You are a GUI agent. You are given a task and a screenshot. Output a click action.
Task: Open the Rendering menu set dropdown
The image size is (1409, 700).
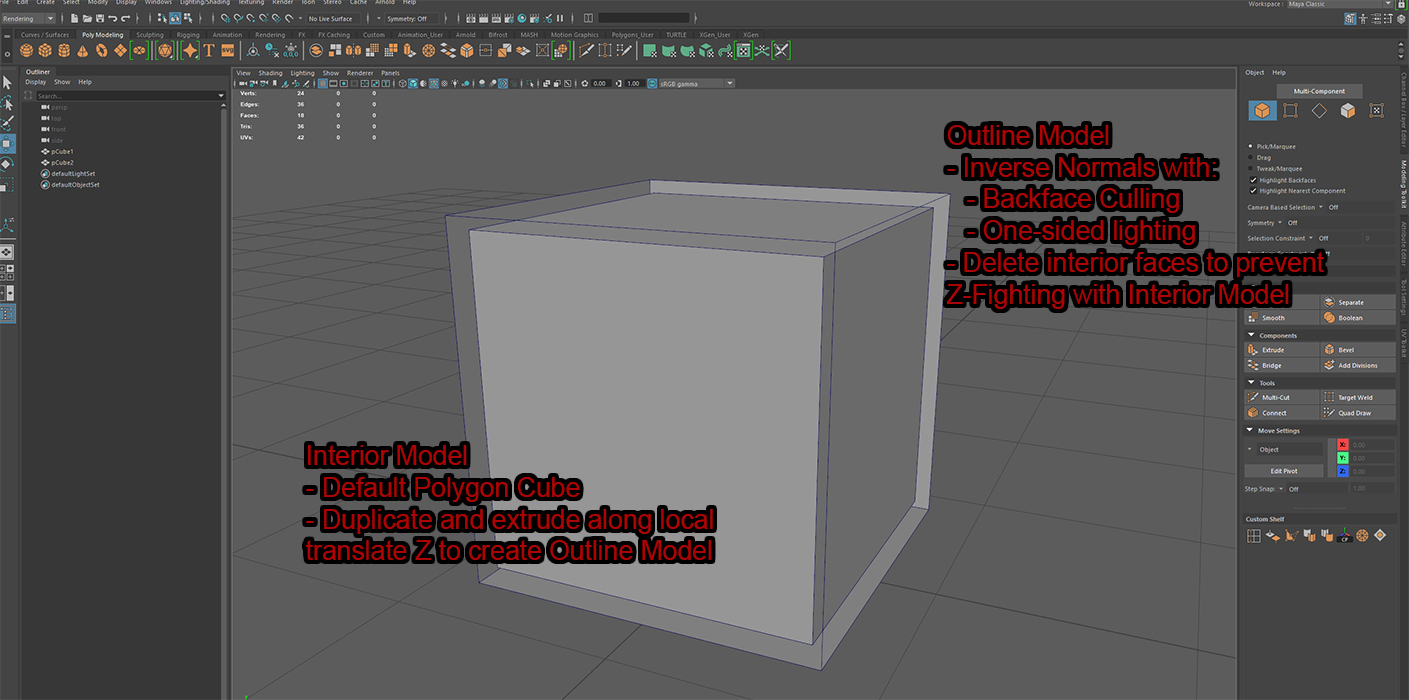(x=30, y=18)
